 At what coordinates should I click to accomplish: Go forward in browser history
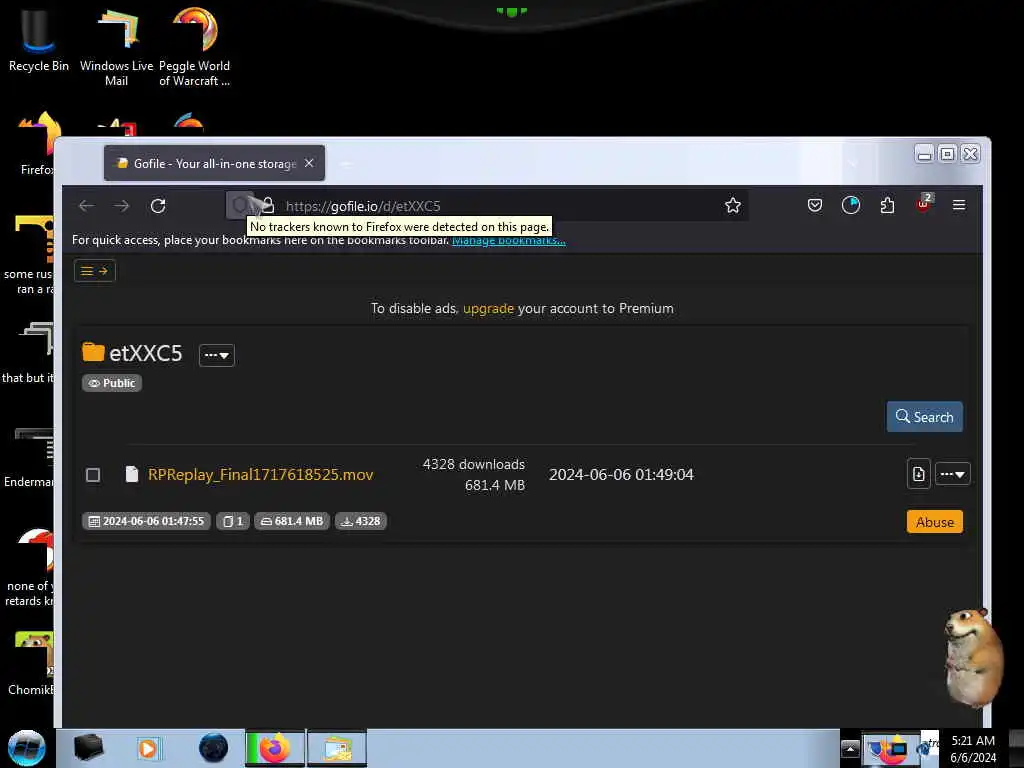pyautogui.click(x=121, y=206)
